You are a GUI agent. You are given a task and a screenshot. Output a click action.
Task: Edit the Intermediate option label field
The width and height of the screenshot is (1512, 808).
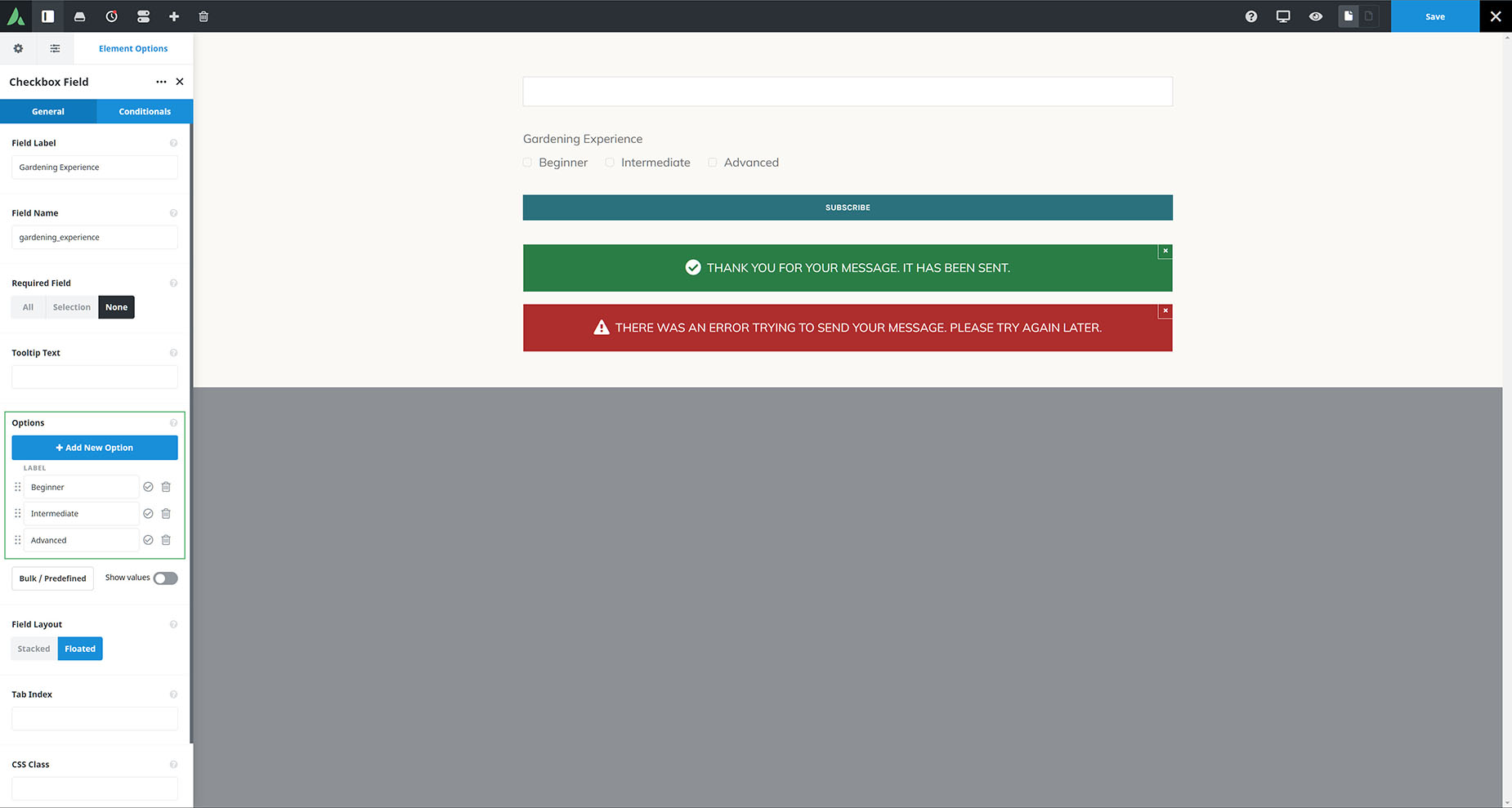(x=81, y=514)
